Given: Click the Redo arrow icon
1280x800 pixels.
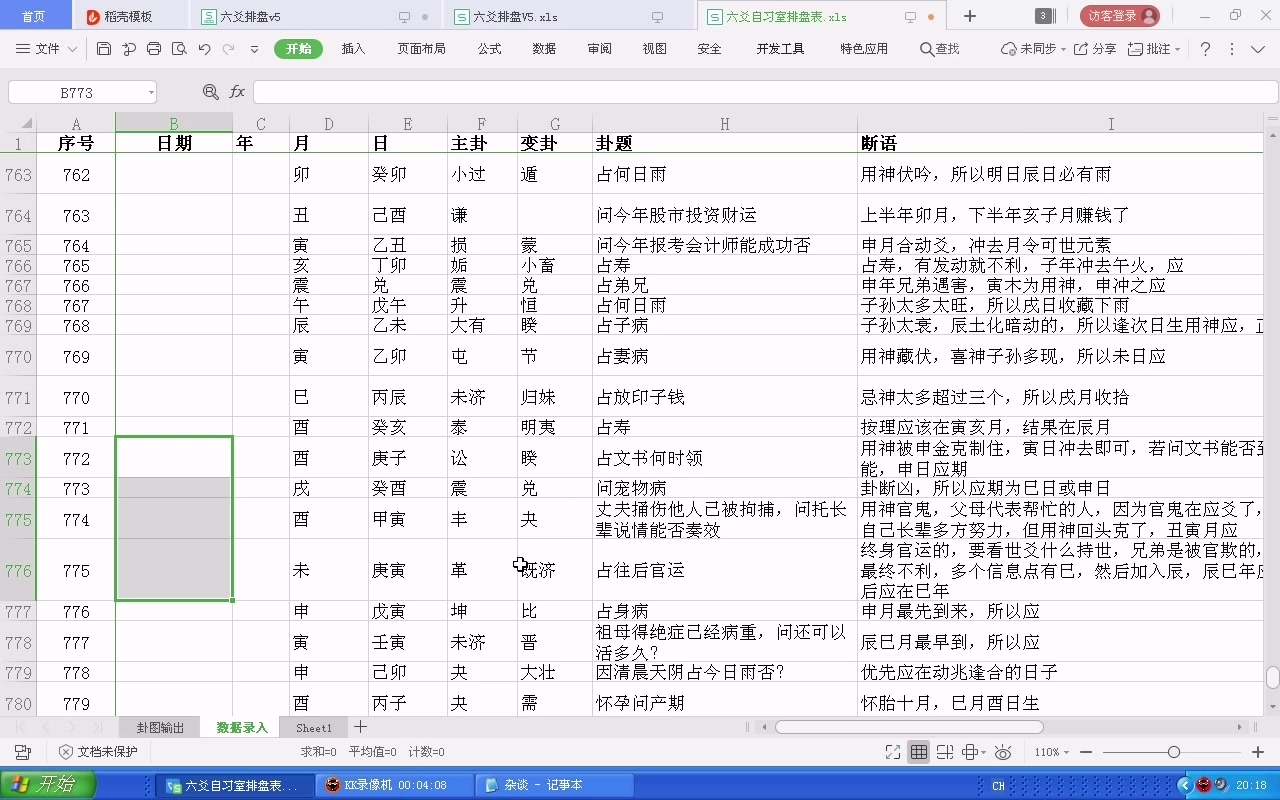Looking at the screenshot, I should click(229, 49).
